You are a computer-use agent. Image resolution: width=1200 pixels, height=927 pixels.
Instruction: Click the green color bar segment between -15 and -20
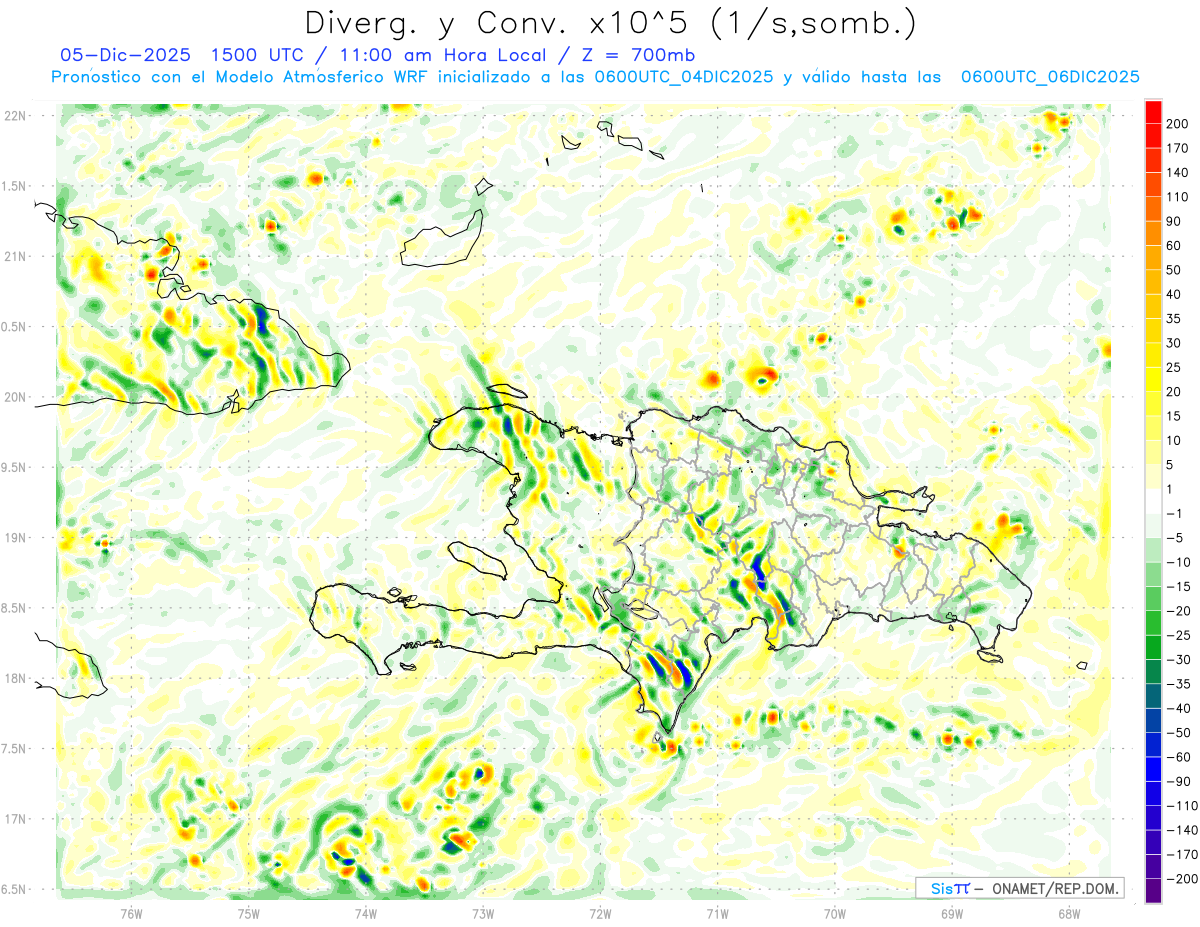tap(1153, 599)
